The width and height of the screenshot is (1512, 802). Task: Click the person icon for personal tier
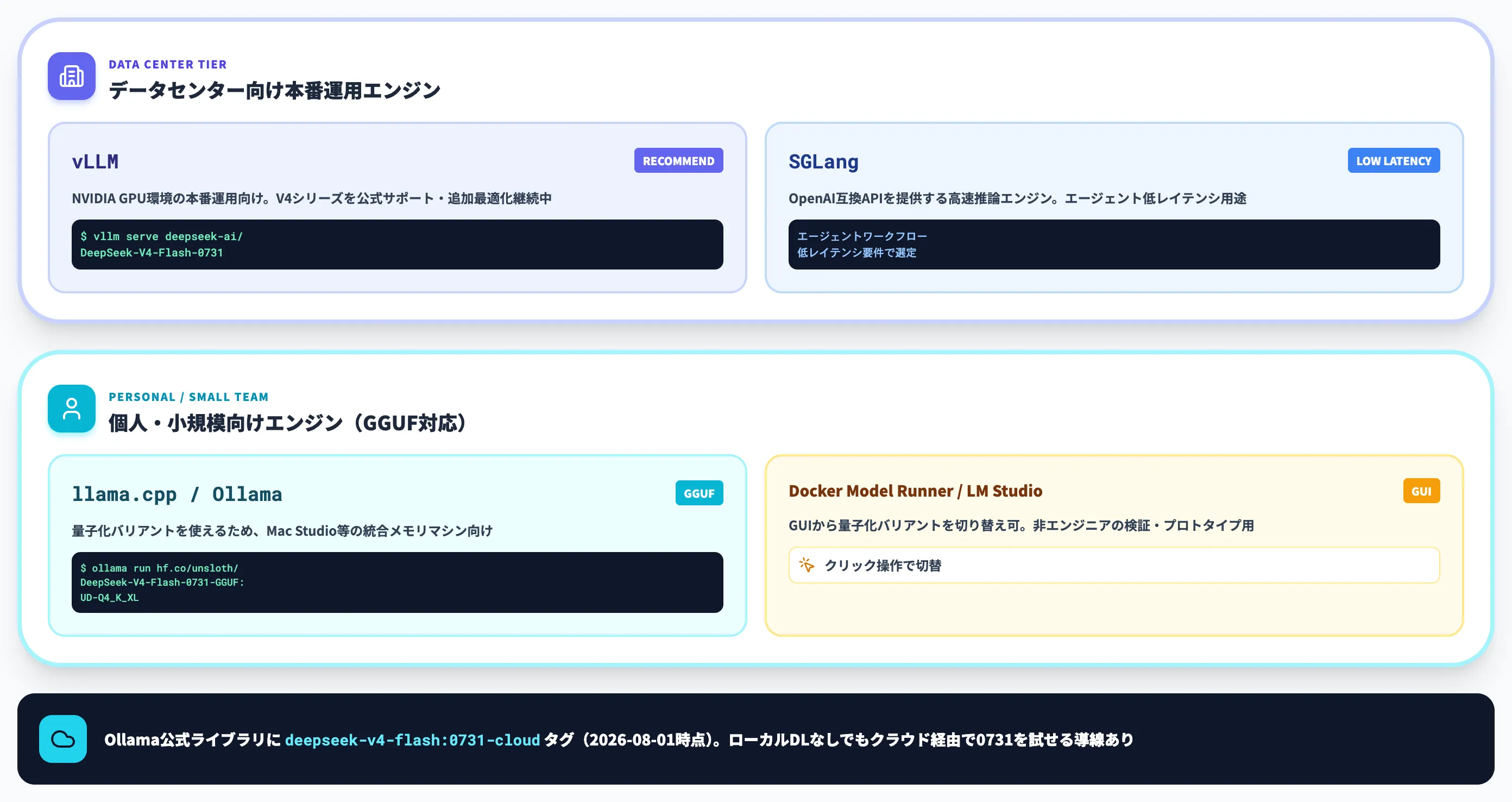[72, 409]
